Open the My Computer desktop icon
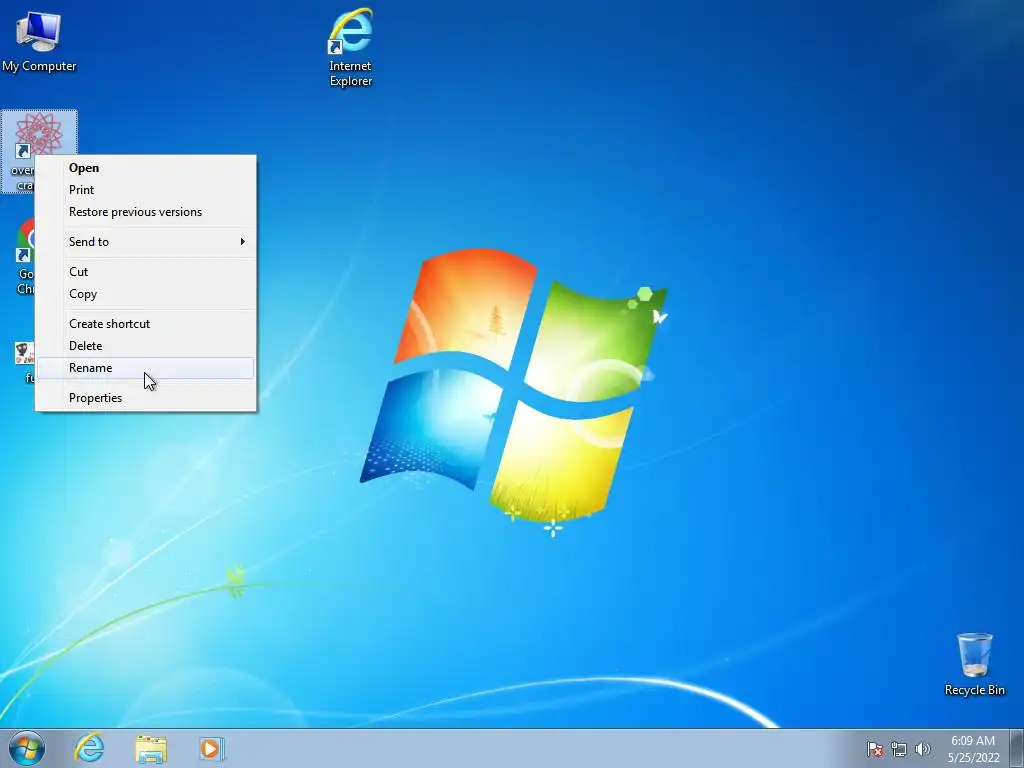Viewport: 1024px width, 768px height. [39, 42]
